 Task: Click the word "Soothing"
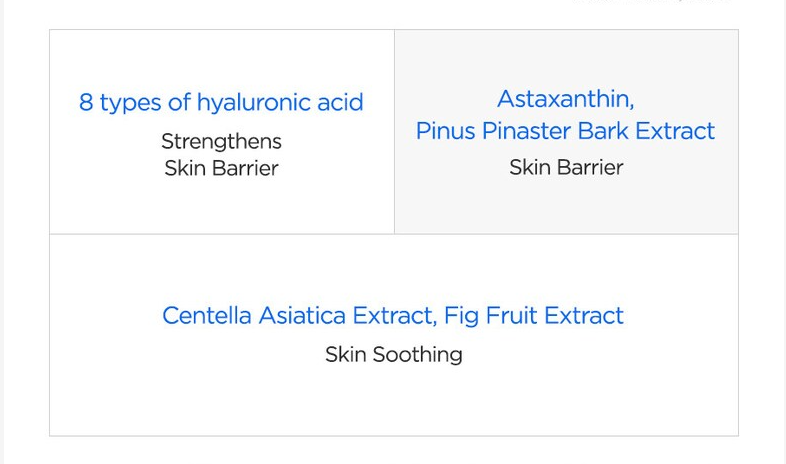click(x=417, y=355)
